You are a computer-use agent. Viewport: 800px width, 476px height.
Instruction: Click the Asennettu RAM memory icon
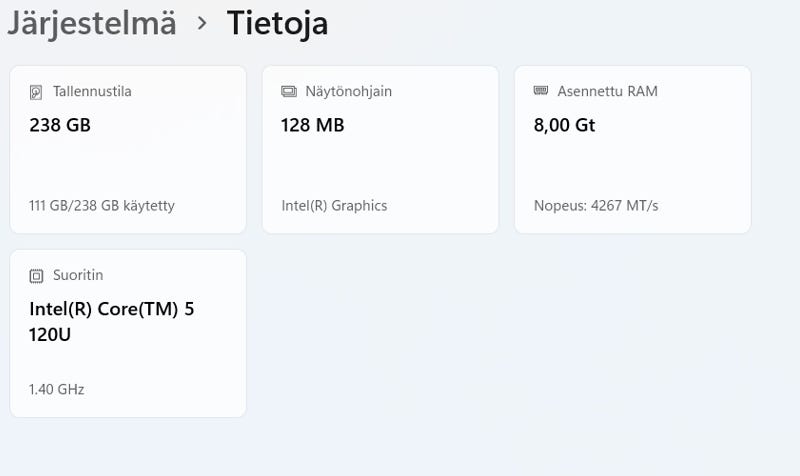[541, 91]
